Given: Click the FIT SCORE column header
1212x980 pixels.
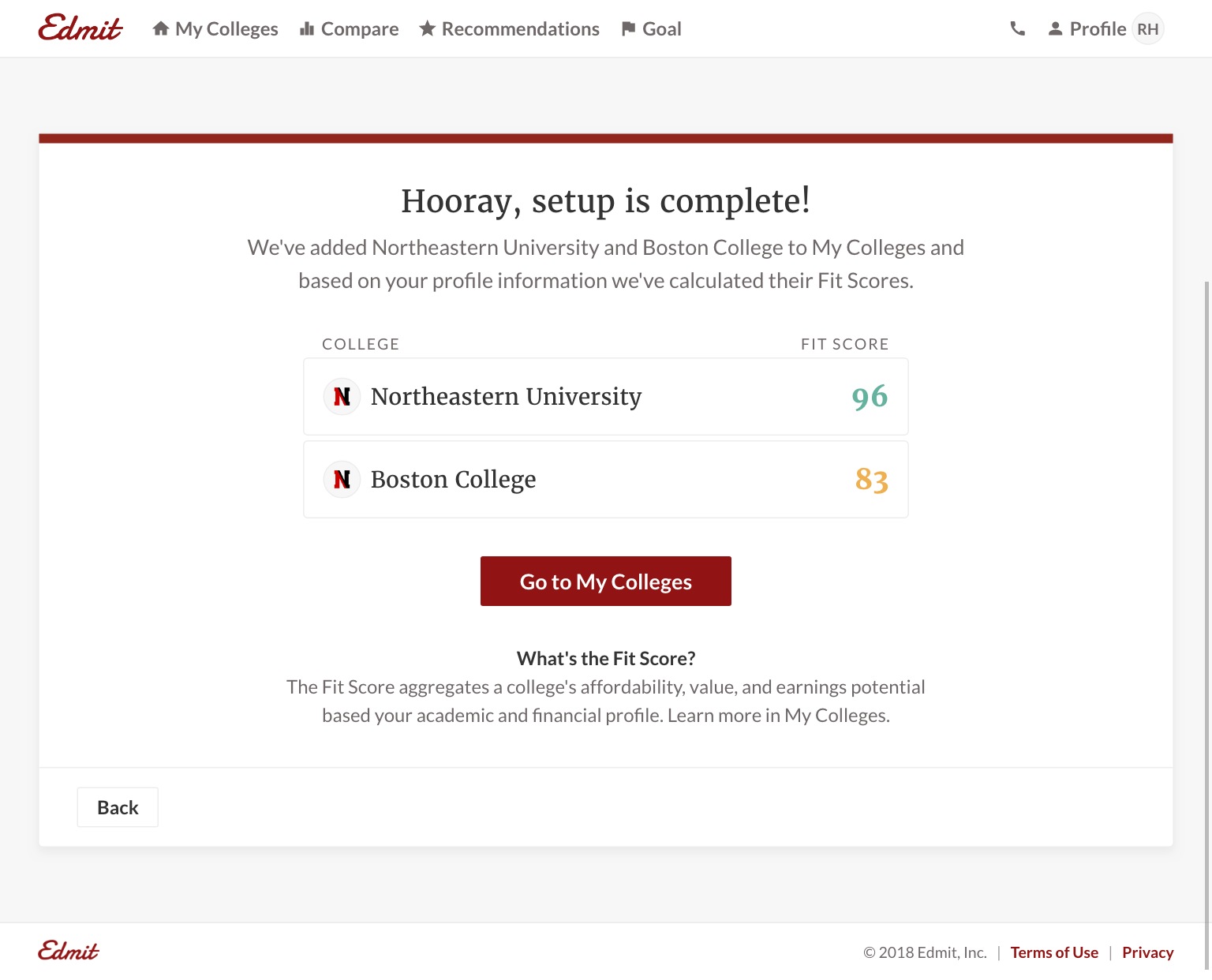Looking at the screenshot, I should [845, 344].
